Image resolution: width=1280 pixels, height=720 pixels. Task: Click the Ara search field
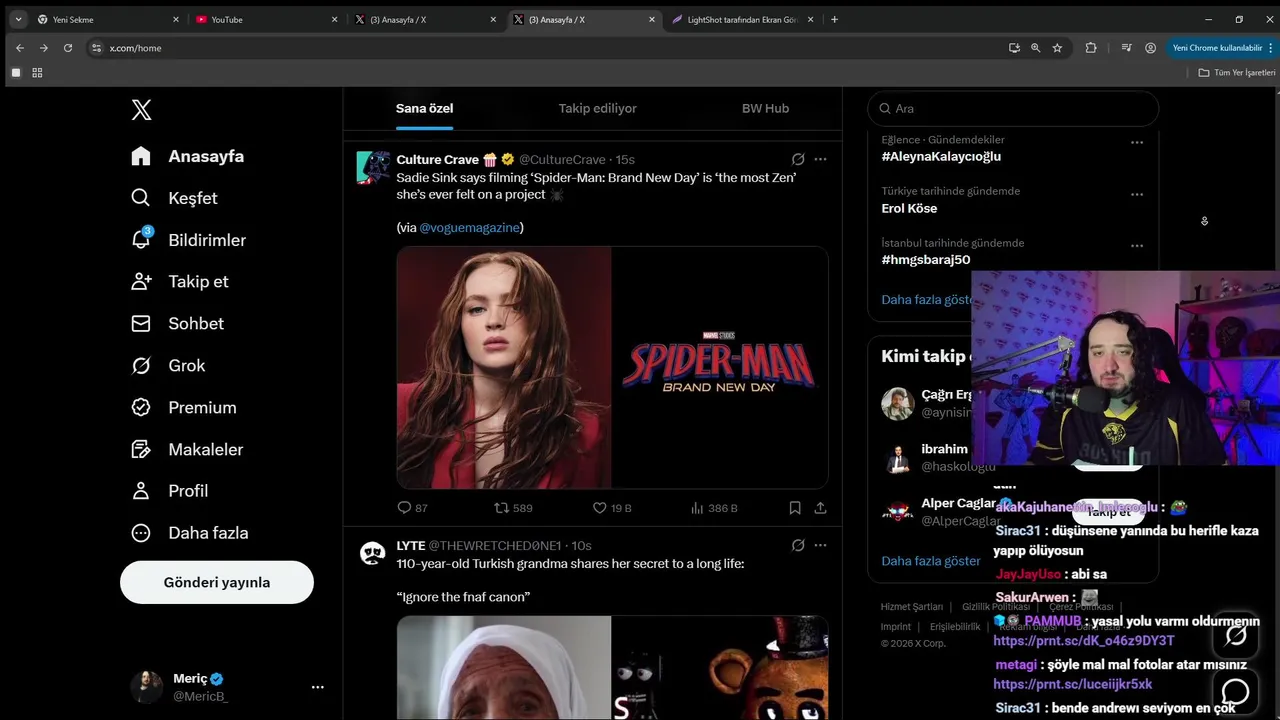click(1013, 108)
